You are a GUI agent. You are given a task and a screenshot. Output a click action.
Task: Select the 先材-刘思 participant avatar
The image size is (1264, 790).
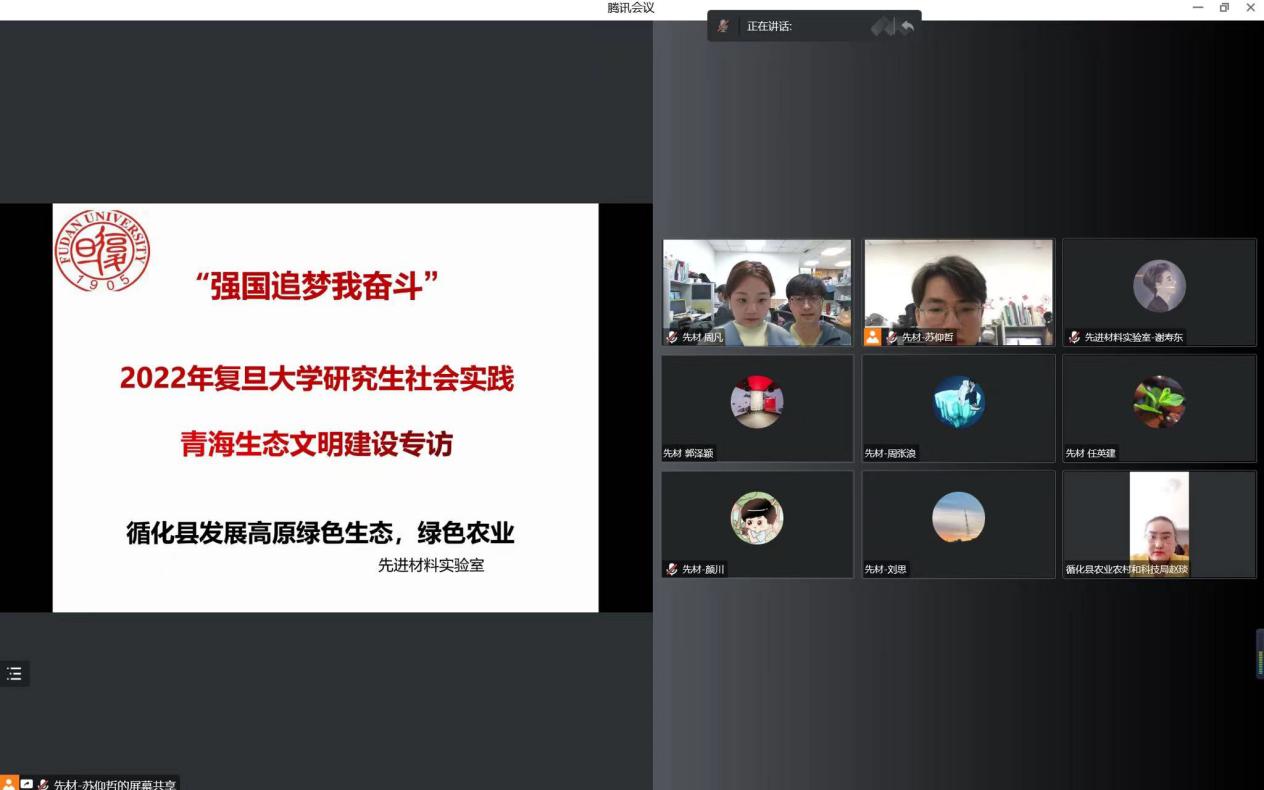[958, 518]
